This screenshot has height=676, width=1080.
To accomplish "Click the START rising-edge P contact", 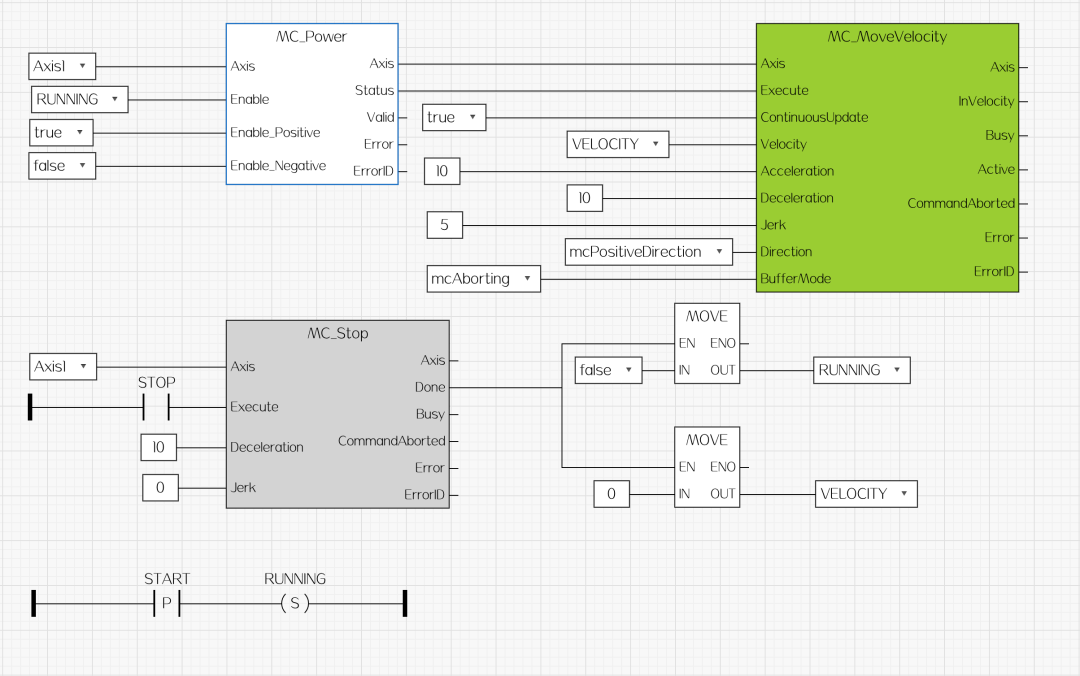I will [x=167, y=604].
